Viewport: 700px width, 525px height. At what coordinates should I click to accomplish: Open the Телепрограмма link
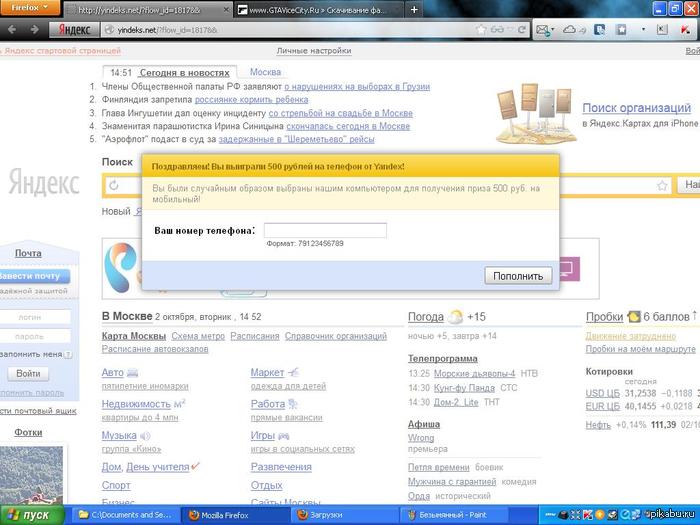click(x=443, y=359)
